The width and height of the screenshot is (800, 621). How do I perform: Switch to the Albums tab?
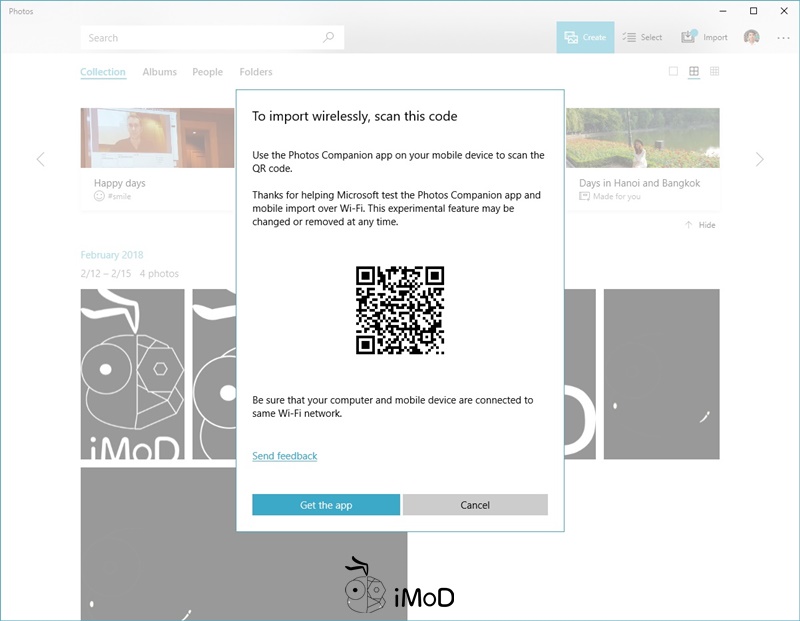(x=159, y=72)
